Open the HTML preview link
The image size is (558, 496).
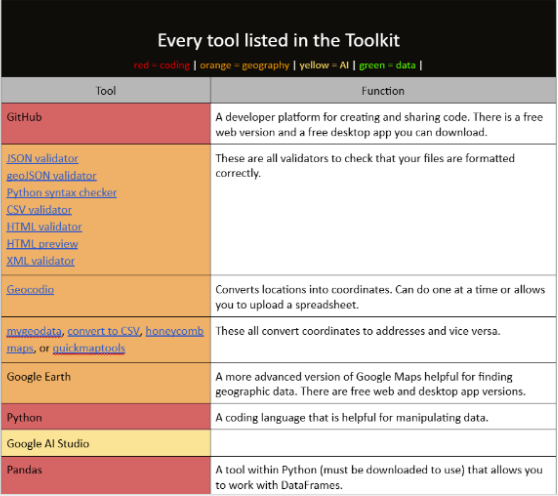42,244
